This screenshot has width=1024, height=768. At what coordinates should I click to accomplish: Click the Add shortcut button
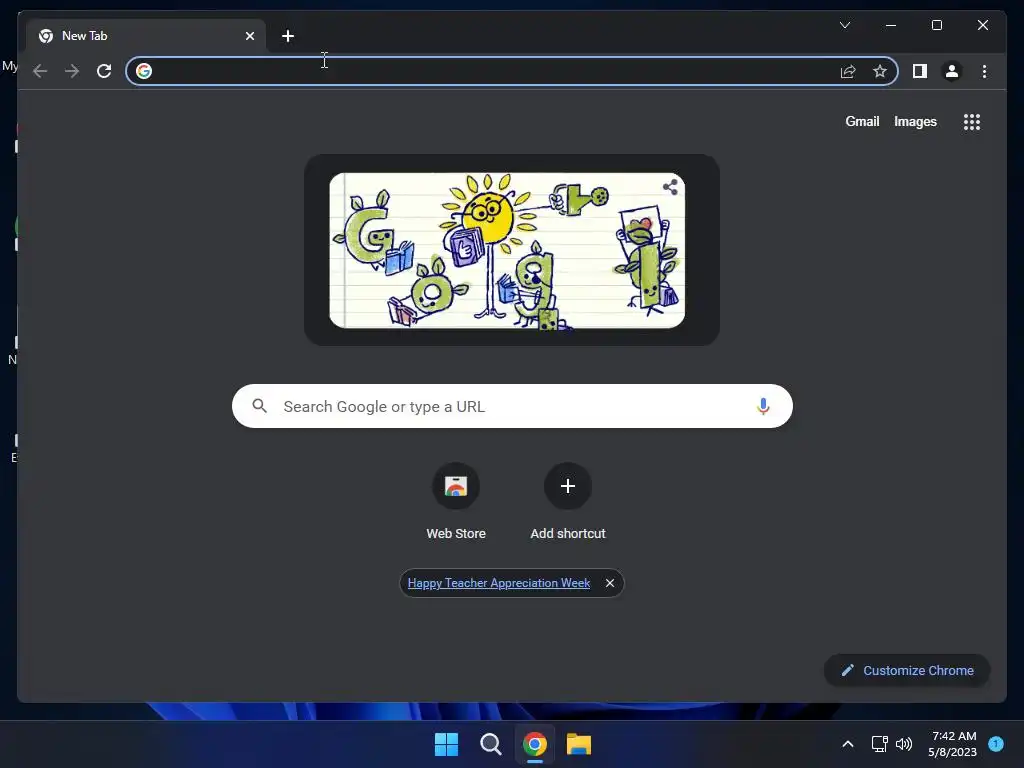[x=568, y=502]
